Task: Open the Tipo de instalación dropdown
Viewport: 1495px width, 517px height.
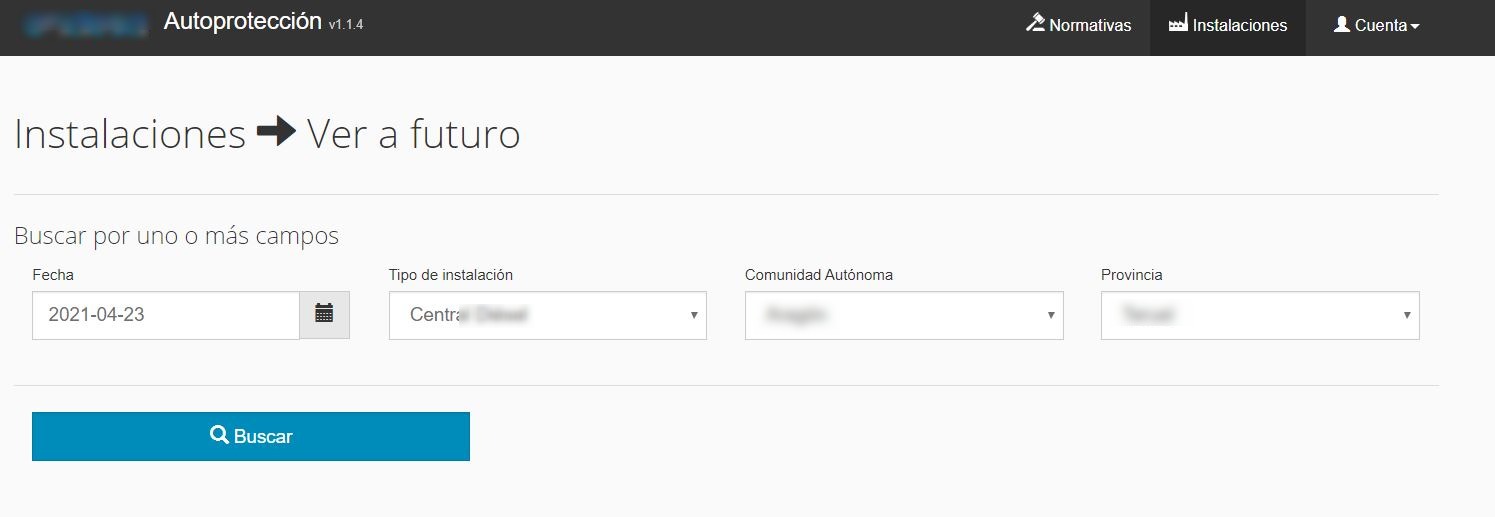Action: click(547, 315)
